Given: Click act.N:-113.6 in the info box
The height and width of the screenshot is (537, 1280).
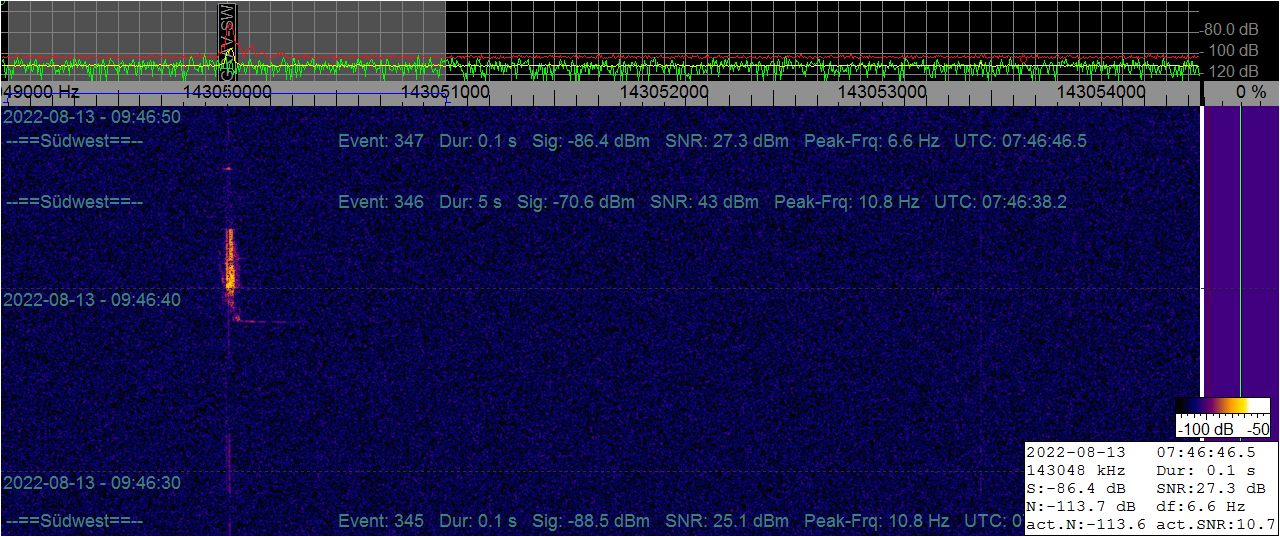Looking at the screenshot, I should click(1085, 525).
